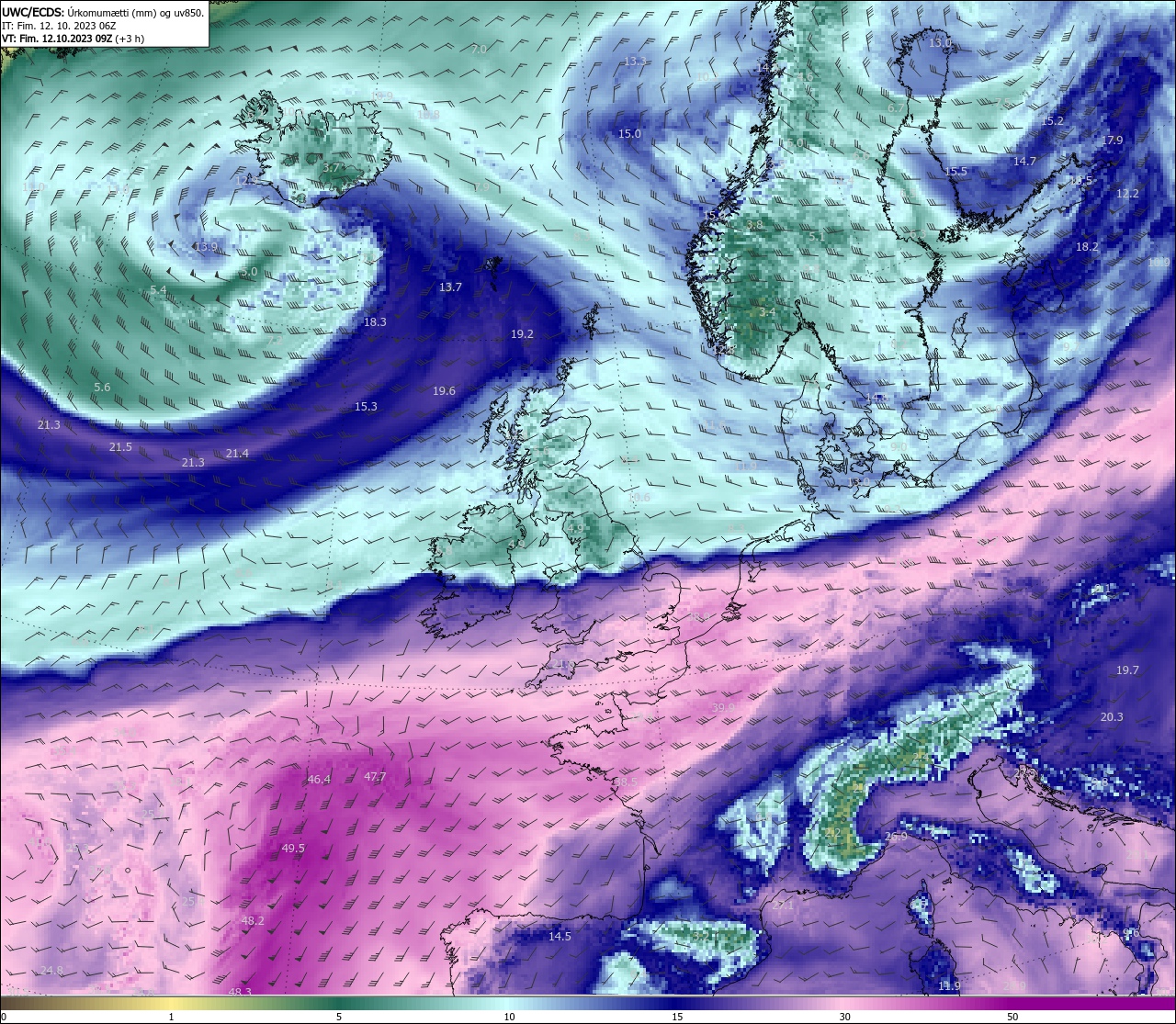Click the 48.3 value near the bottom edge
The height and width of the screenshot is (1024, 1176).
pos(240,992)
